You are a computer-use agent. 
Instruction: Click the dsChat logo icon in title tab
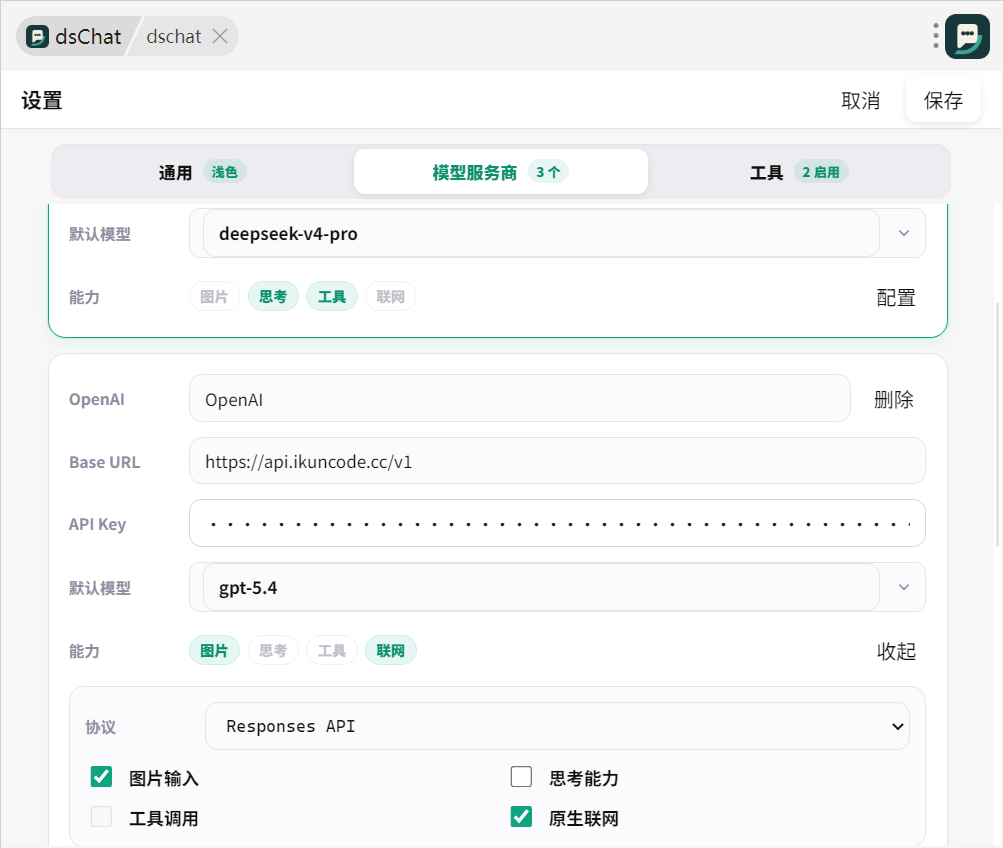point(37,36)
